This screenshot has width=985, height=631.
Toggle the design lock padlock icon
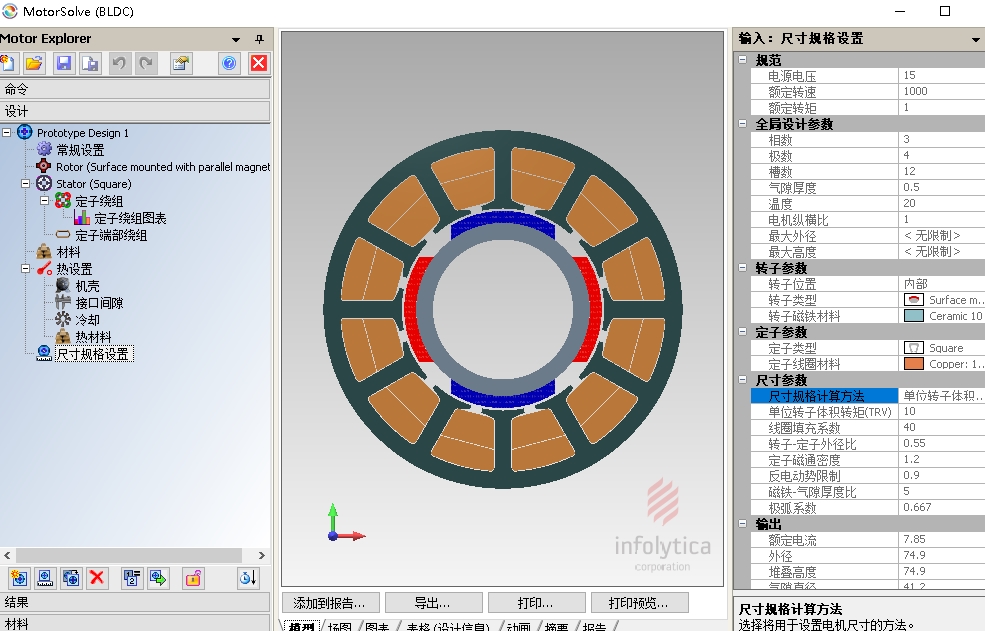[x=193, y=578]
